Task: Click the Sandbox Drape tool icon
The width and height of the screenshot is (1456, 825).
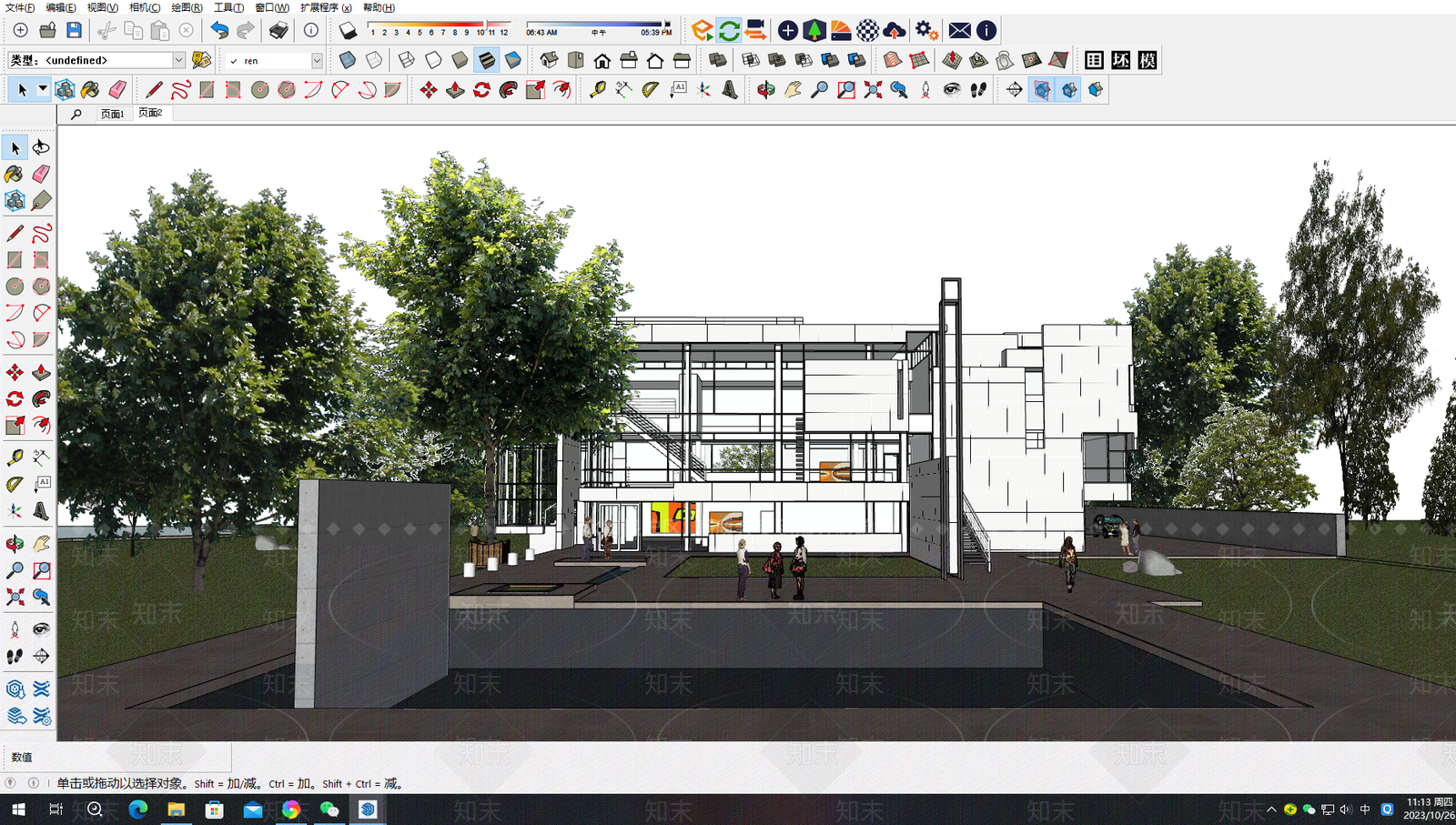Action: click(1005, 60)
